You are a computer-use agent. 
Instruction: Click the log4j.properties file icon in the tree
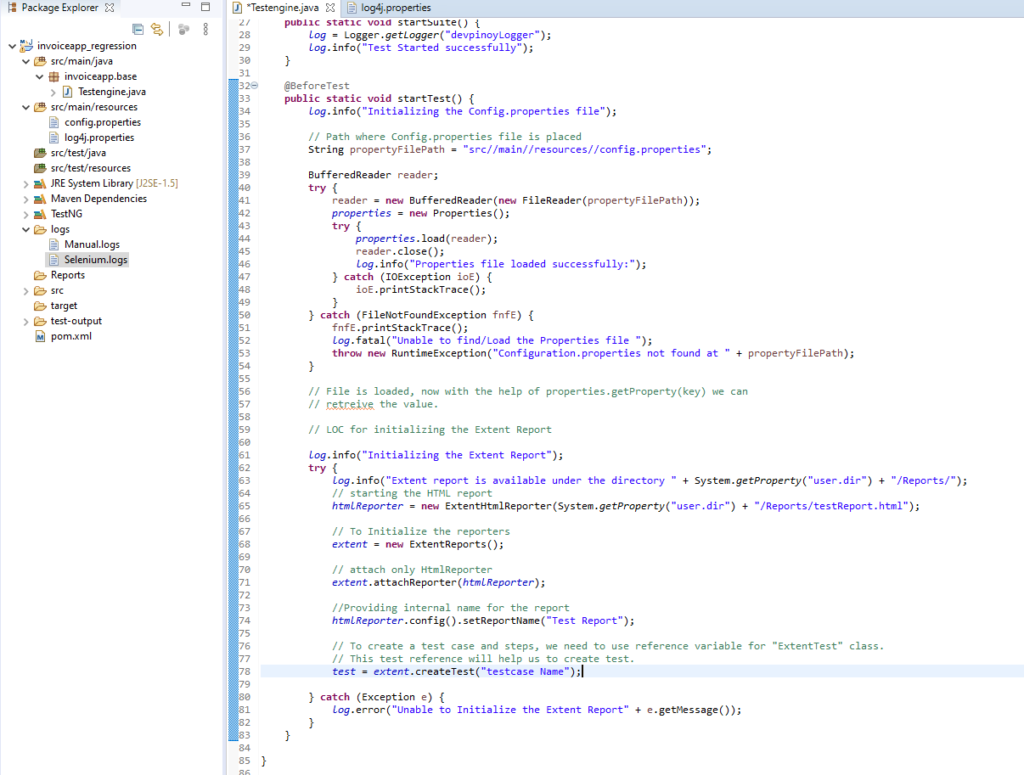coord(54,138)
